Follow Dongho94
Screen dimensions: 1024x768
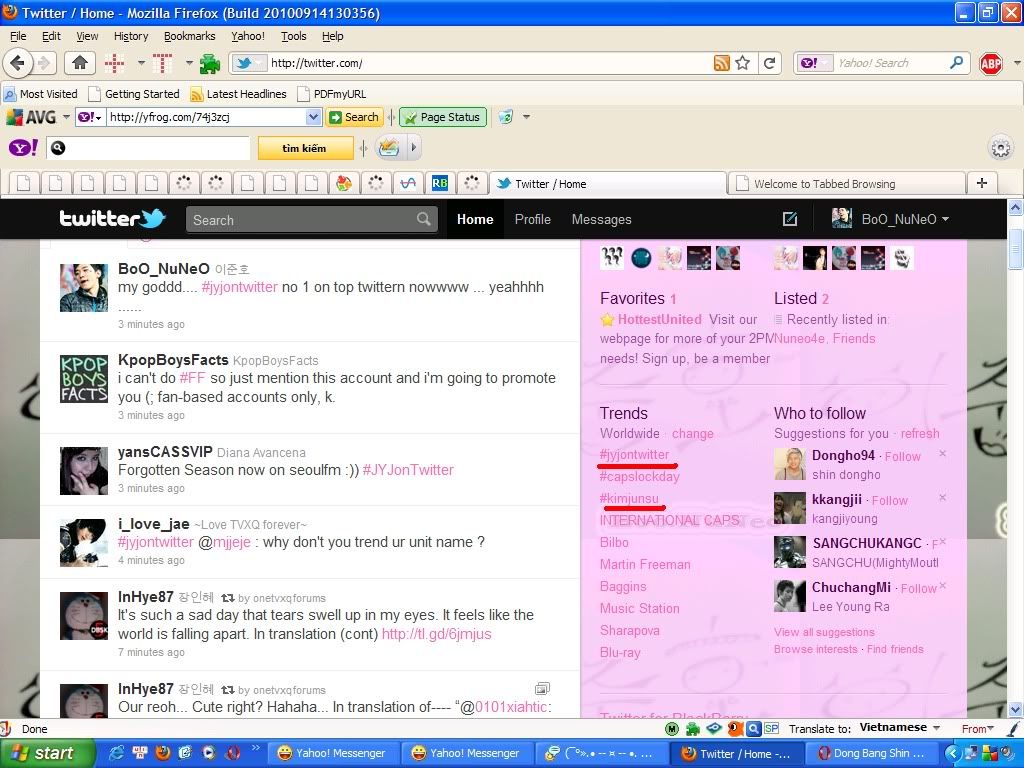(903, 456)
